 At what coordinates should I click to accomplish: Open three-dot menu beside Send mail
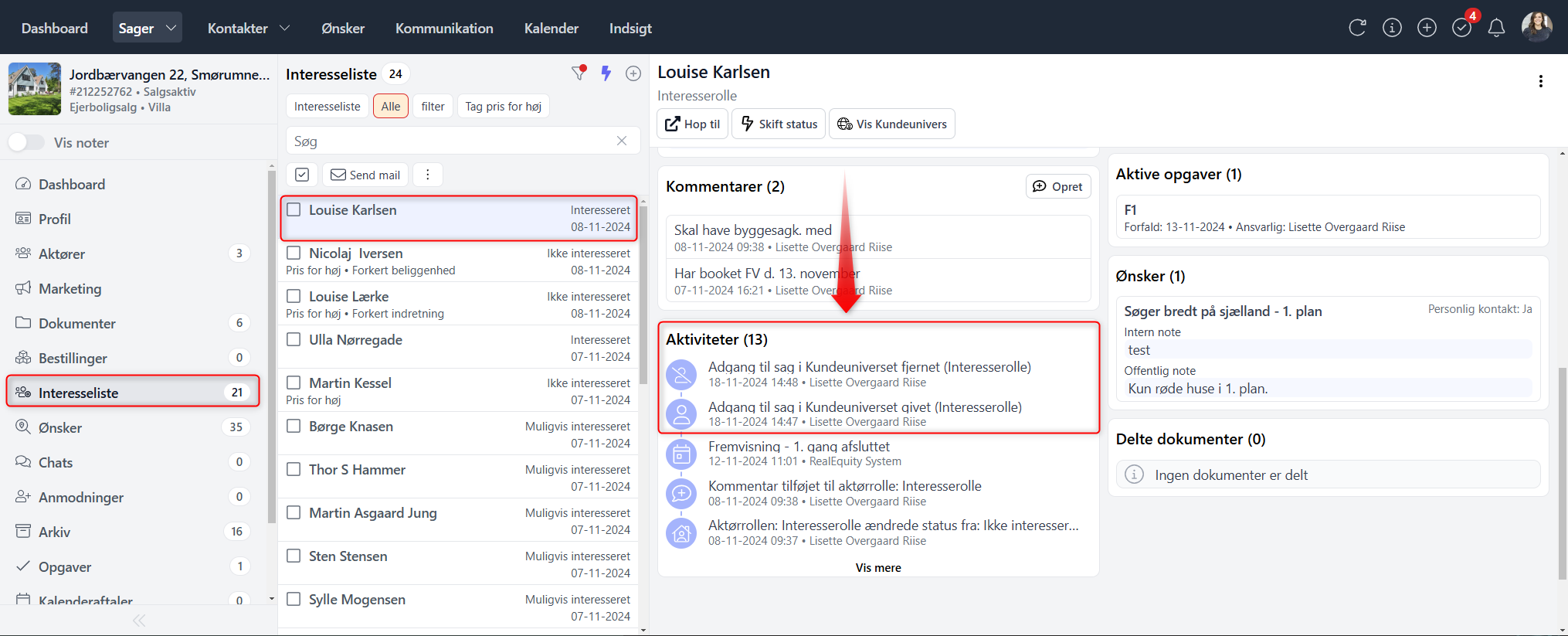[428, 175]
